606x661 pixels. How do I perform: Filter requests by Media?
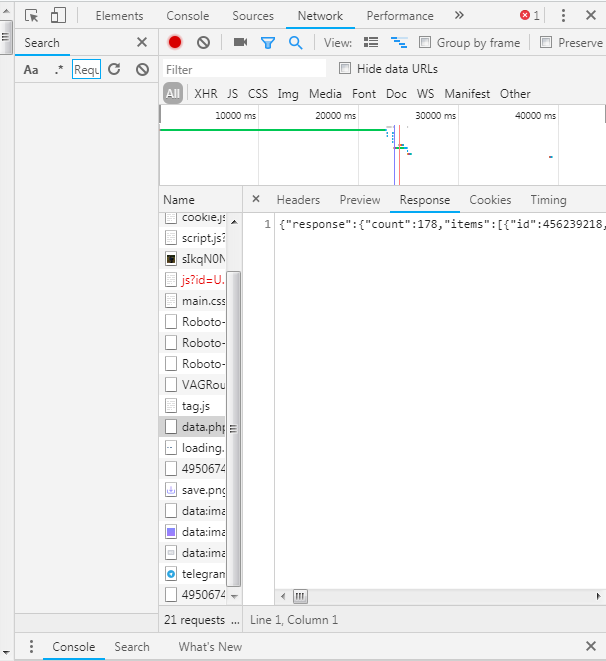coord(325,94)
